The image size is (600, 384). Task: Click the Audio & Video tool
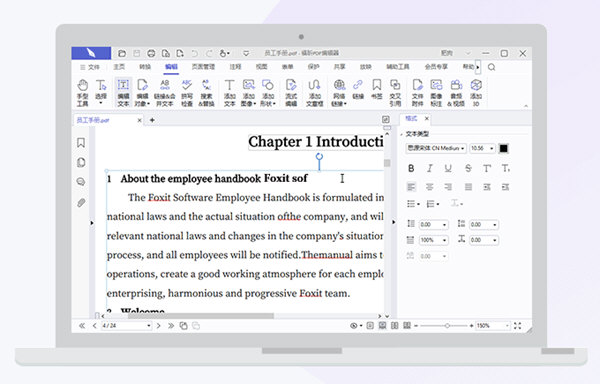tap(456, 93)
